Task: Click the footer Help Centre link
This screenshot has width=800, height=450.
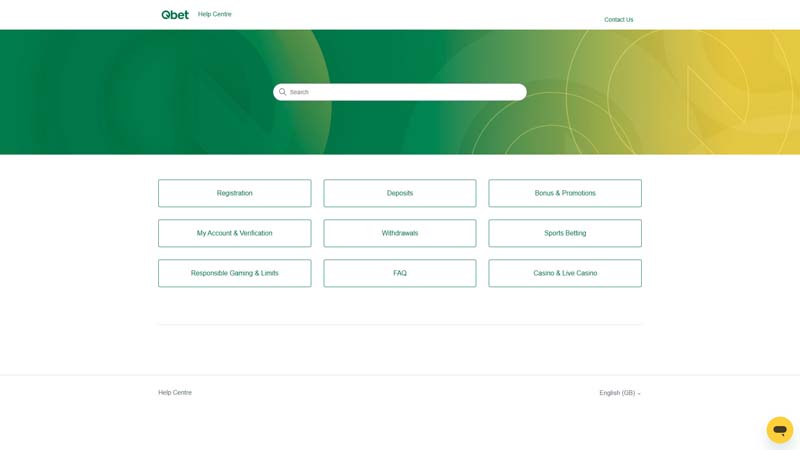Action: pos(175,393)
